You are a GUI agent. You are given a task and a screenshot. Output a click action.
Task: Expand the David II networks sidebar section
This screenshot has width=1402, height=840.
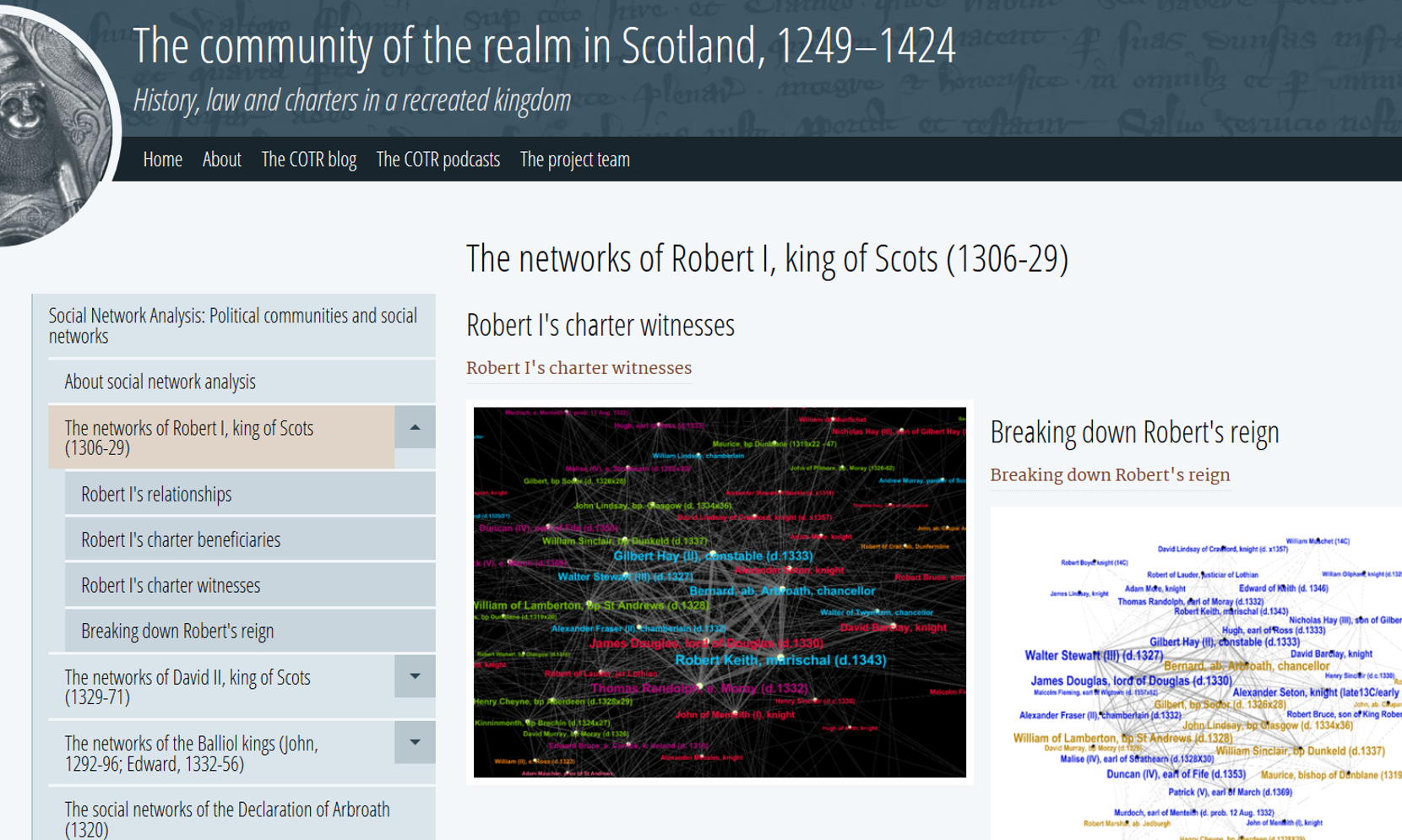(x=413, y=676)
